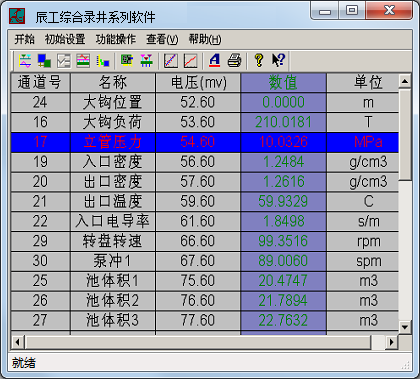Open the 开始 menu
This screenshot has height=380, width=420.
click(24, 39)
